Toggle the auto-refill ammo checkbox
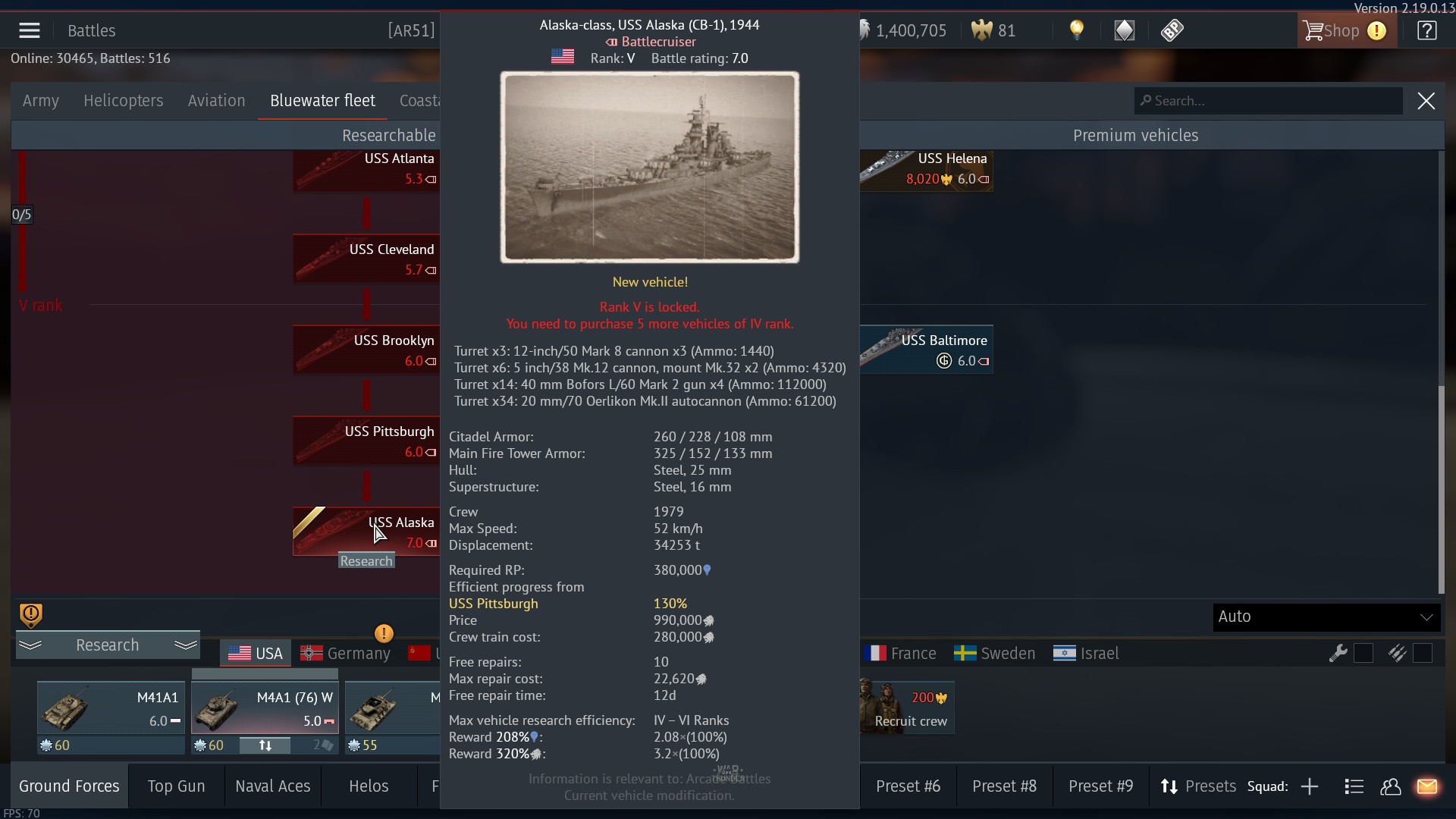 point(1422,653)
